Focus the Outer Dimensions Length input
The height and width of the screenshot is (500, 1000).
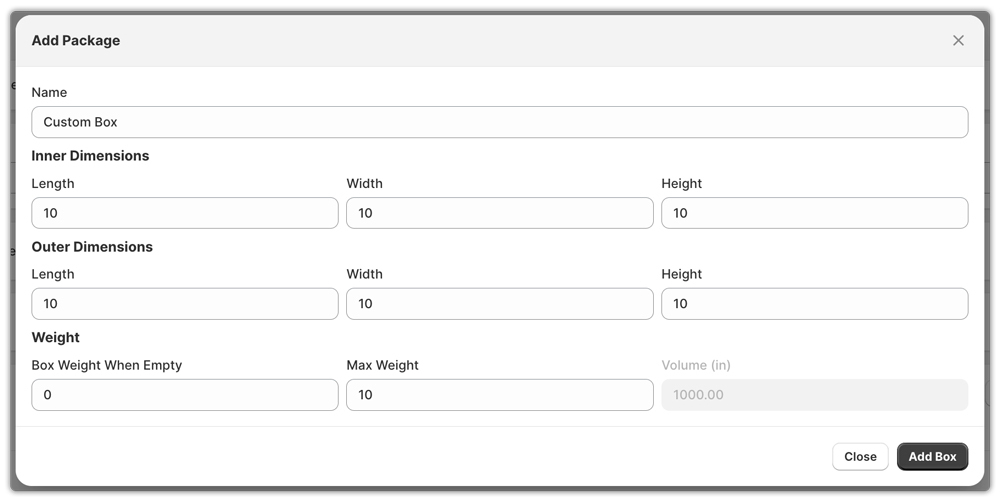click(x=185, y=304)
